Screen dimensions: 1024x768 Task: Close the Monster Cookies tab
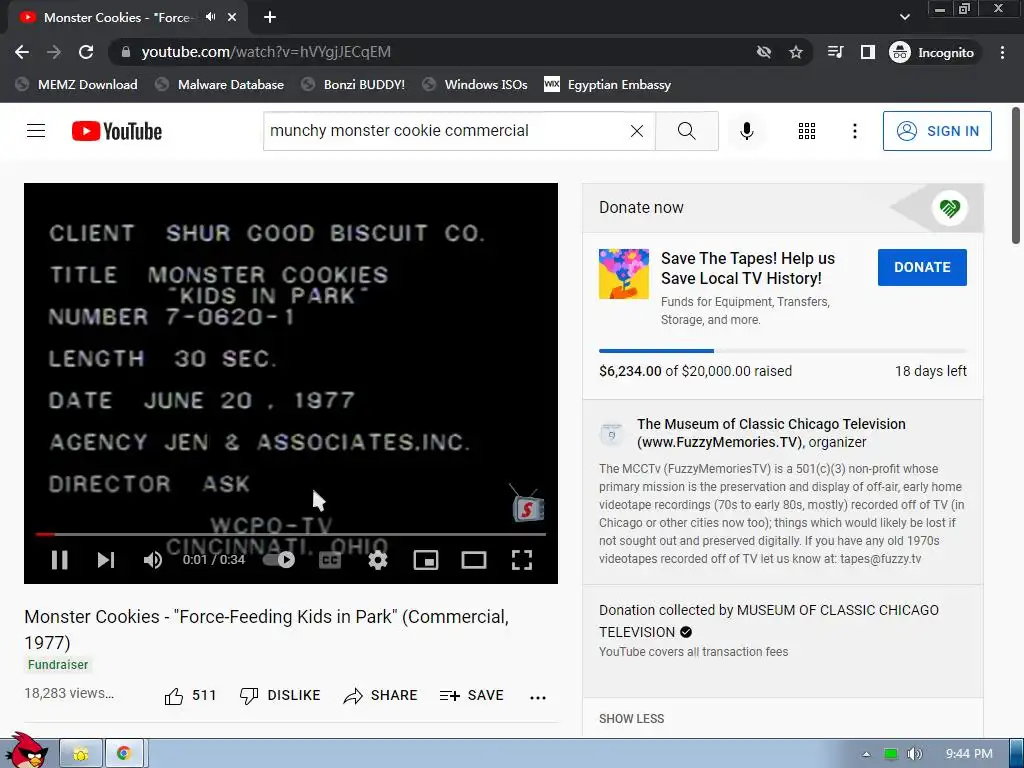(x=232, y=18)
